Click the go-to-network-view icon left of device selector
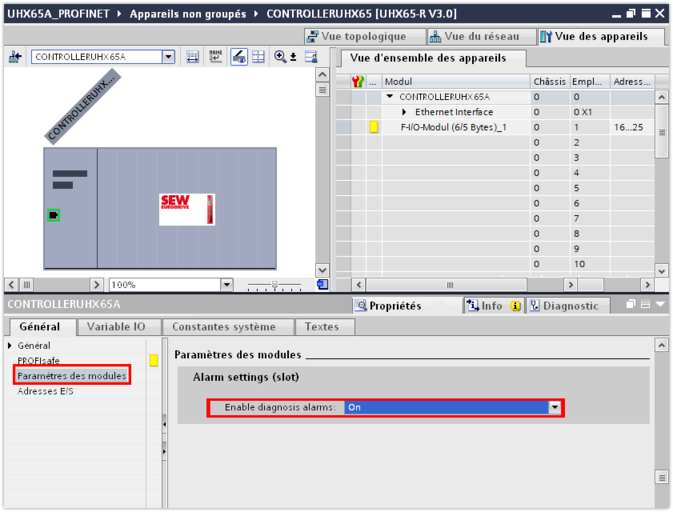 pos(15,57)
